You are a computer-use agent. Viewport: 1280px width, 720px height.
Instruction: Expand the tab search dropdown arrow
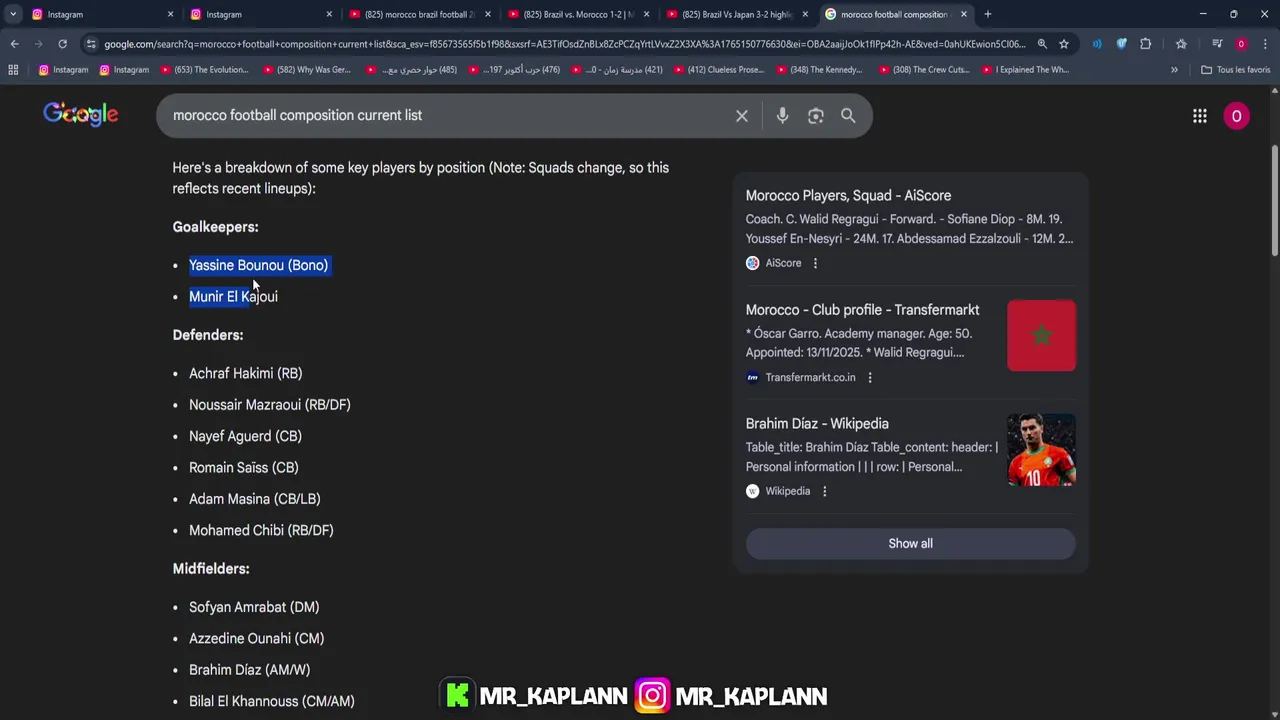coord(13,14)
